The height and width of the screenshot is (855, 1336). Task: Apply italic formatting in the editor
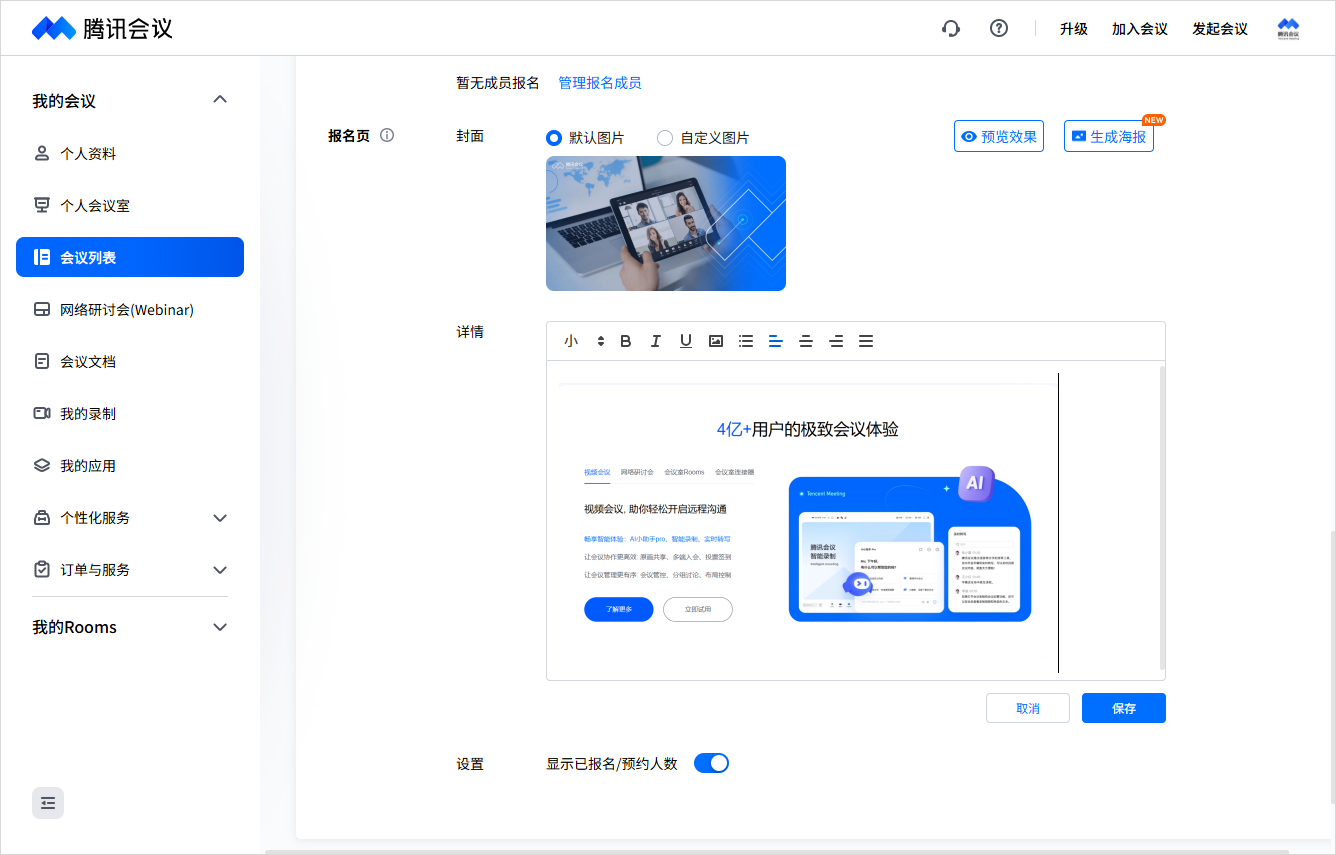coord(656,341)
